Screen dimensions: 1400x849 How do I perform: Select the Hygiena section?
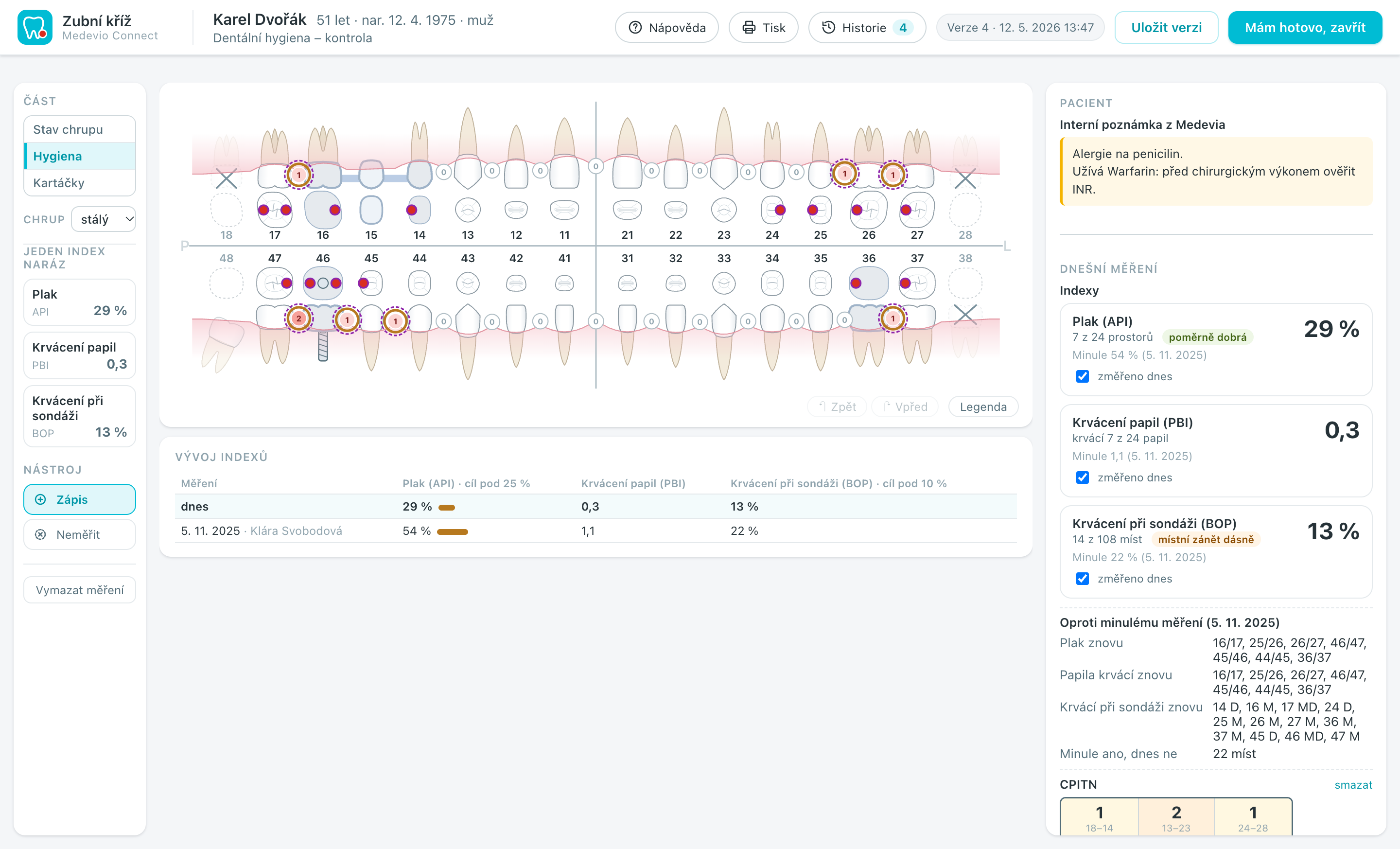[80, 156]
